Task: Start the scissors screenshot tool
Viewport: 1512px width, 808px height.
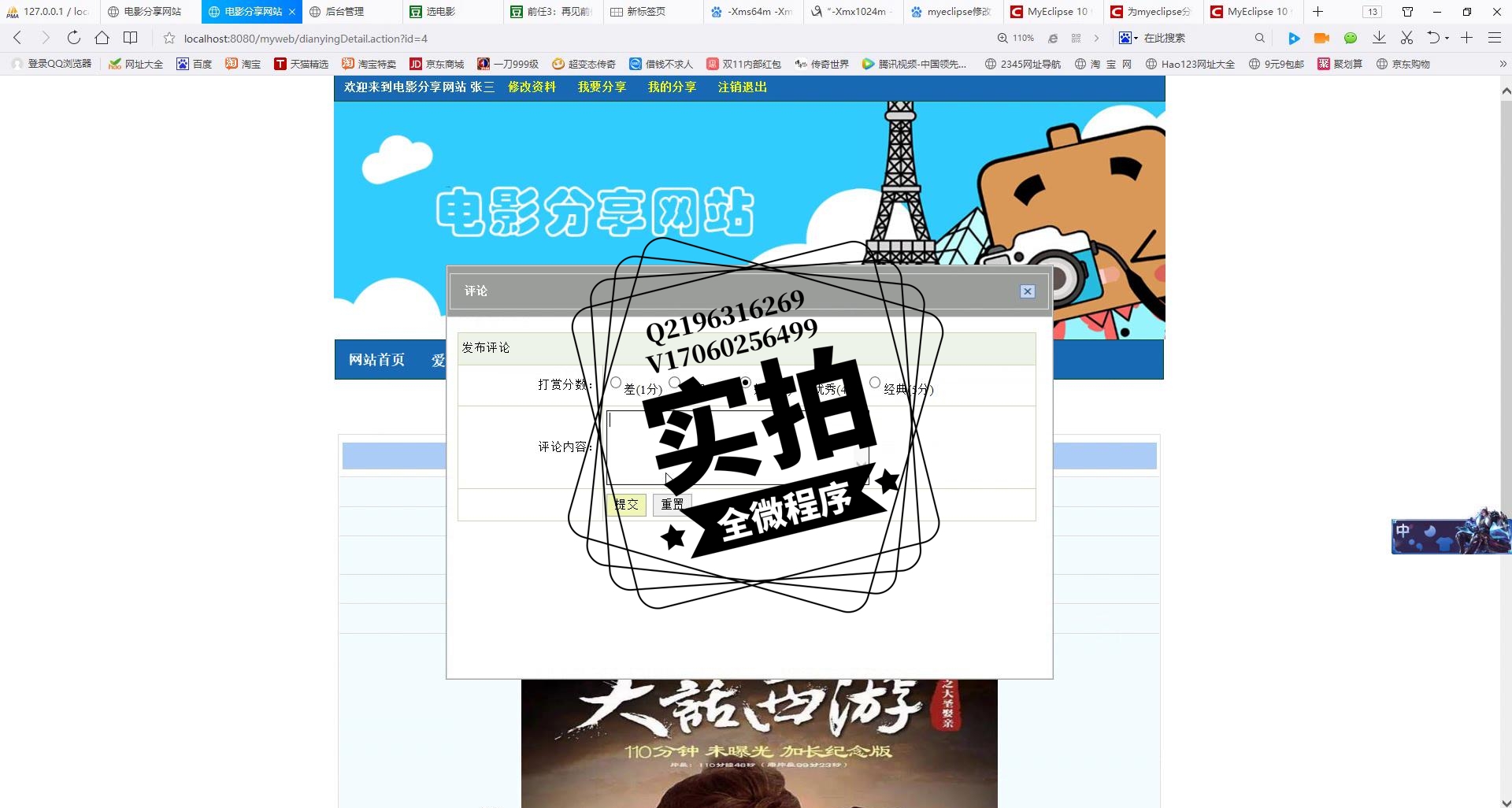Action: pyautogui.click(x=1406, y=38)
